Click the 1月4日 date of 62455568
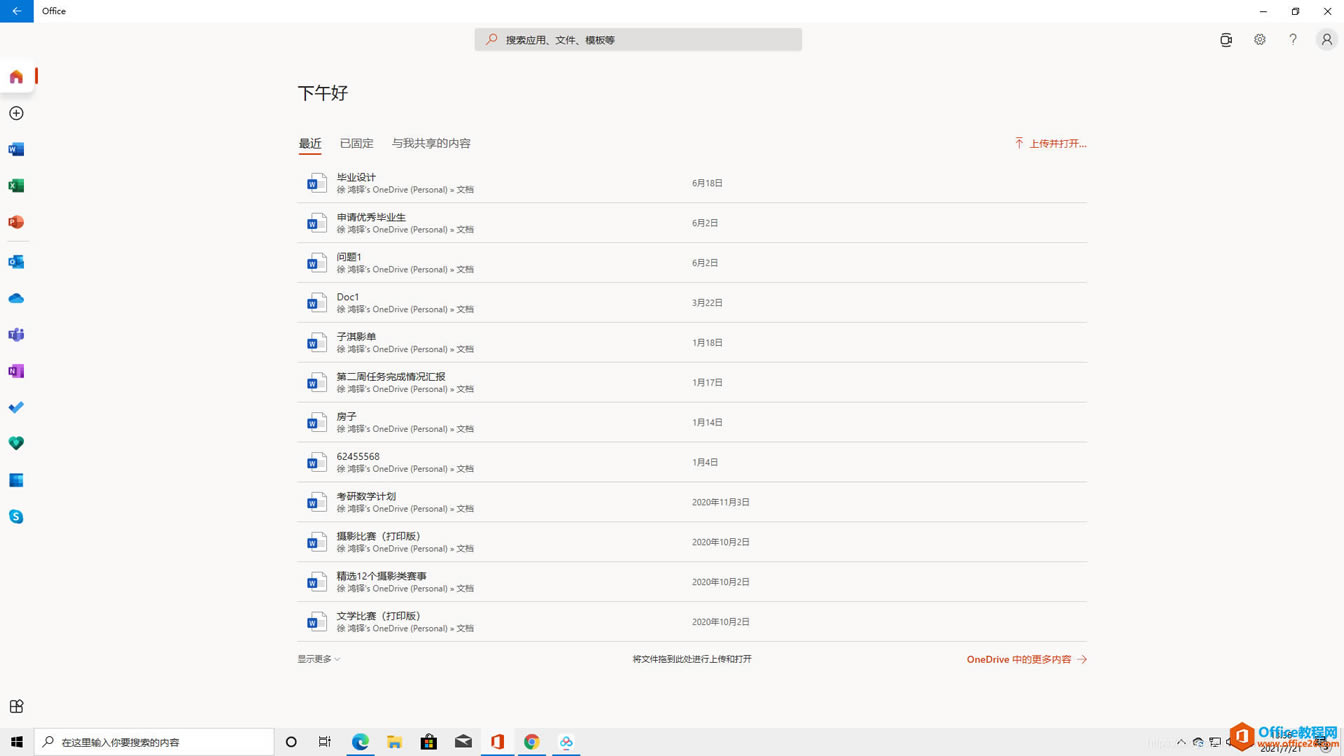The height and width of the screenshot is (756, 1344). pos(705,462)
